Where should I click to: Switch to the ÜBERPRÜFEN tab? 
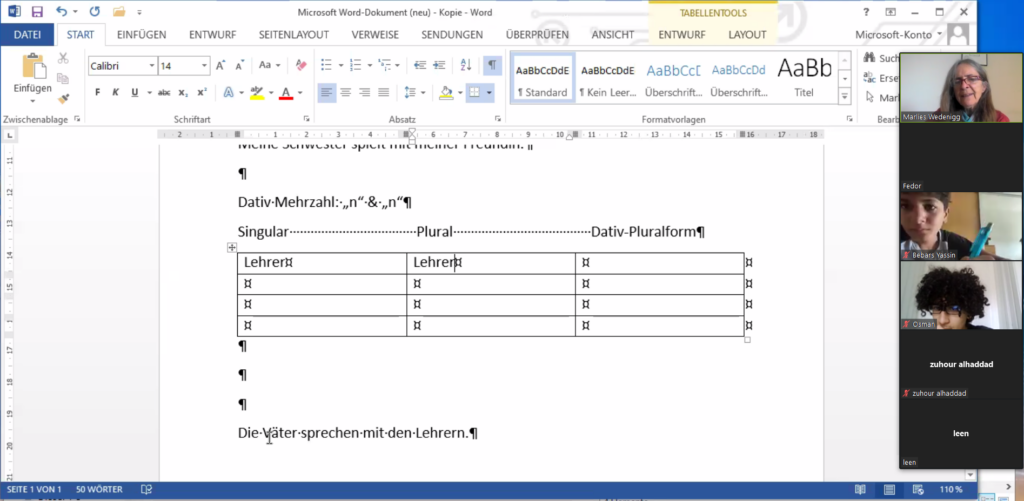point(537,35)
